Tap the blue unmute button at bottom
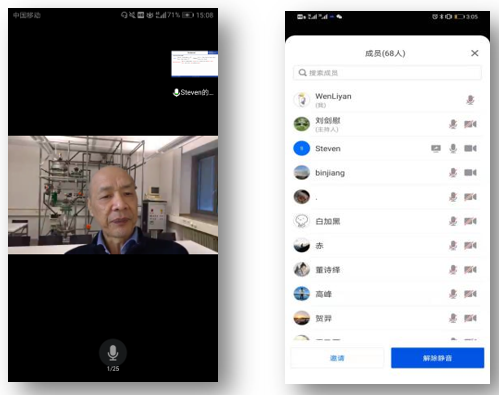Screen dimensions: 499x395 coord(437,358)
